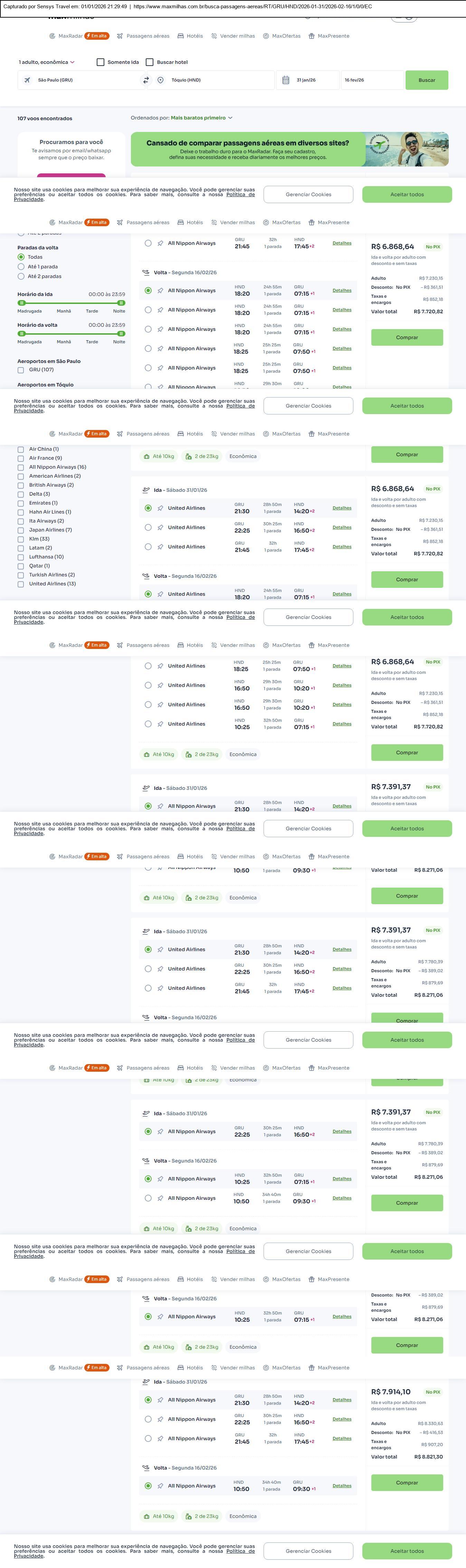The image size is (466, 1568).
Task: Click the calendar icon in the date field
Action: pos(286,80)
